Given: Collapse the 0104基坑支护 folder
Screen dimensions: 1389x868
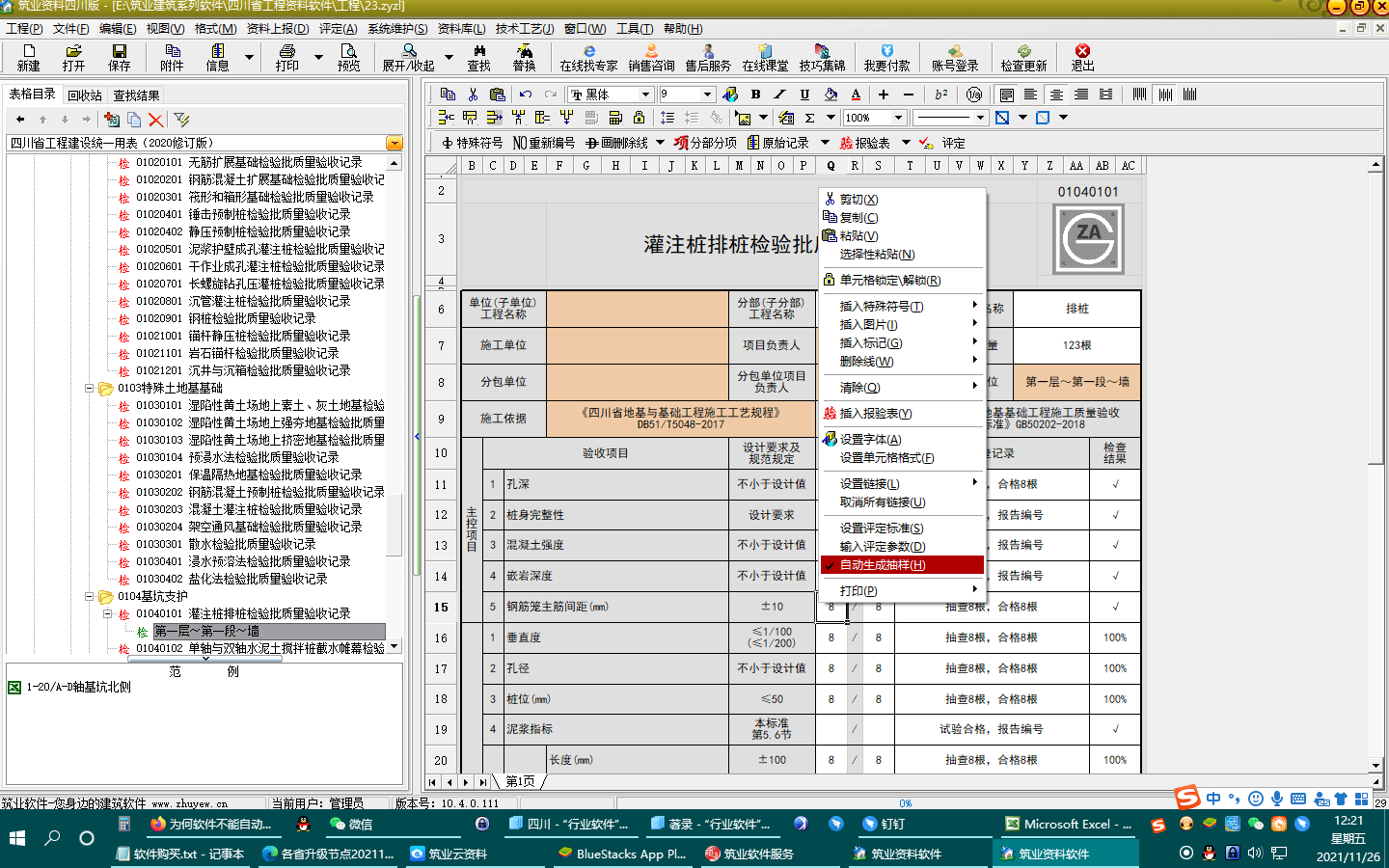Looking at the screenshot, I should click(x=90, y=597).
